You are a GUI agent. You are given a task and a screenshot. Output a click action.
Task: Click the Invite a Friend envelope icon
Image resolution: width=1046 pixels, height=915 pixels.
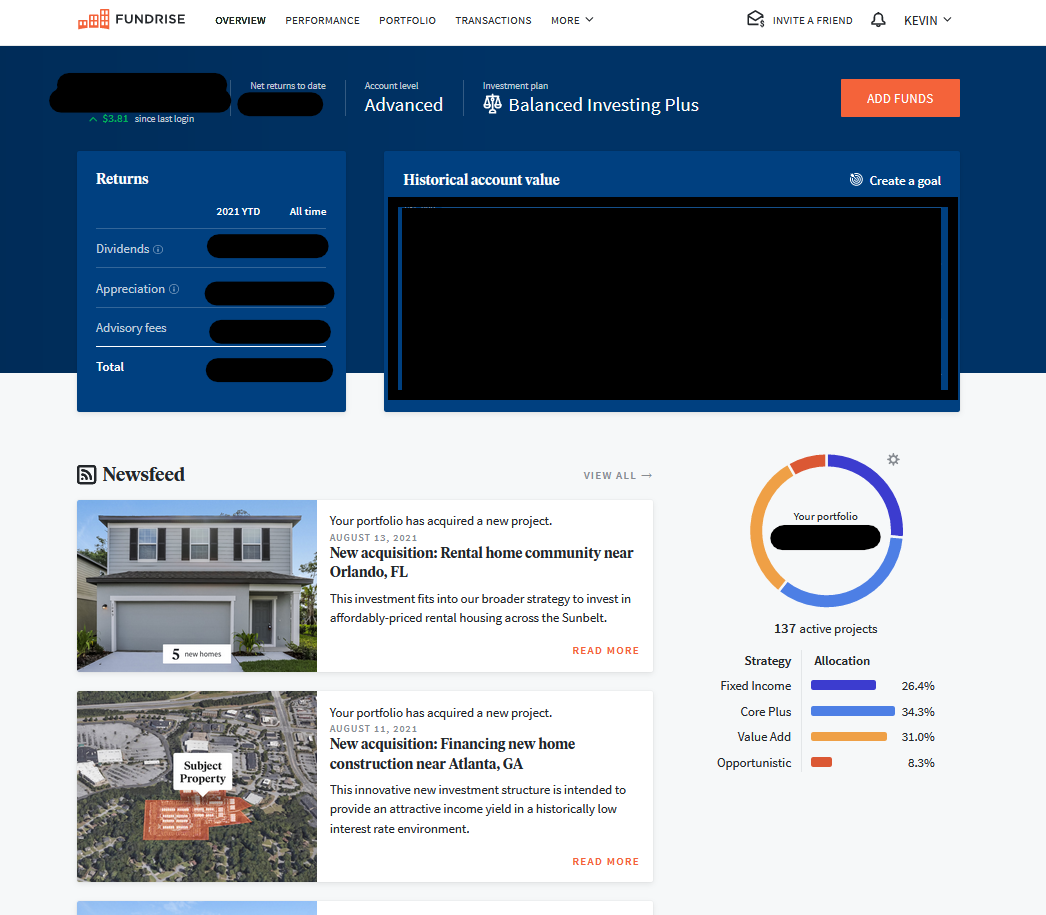tap(755, 20)
